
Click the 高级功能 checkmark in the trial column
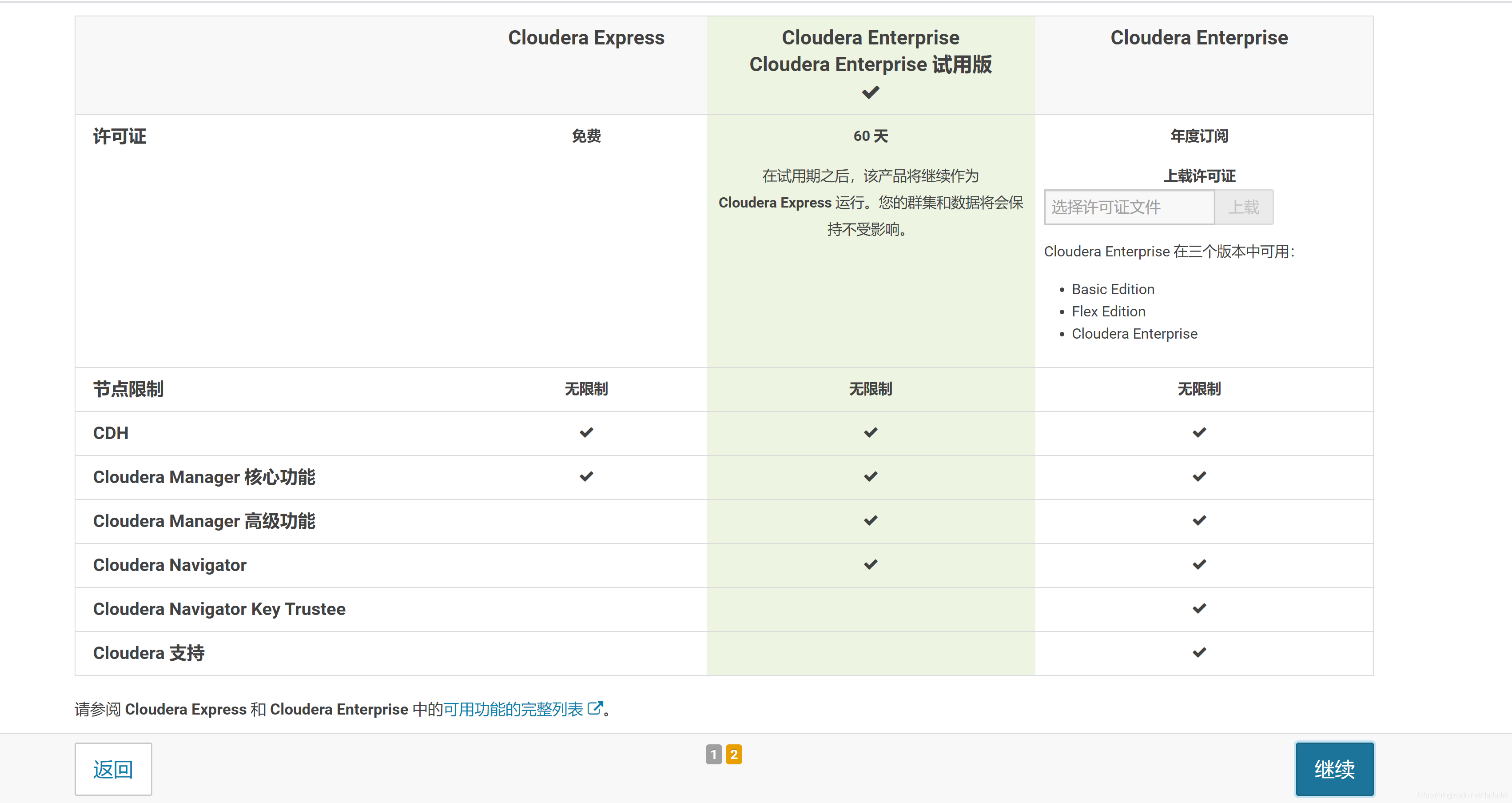point(871,520)
